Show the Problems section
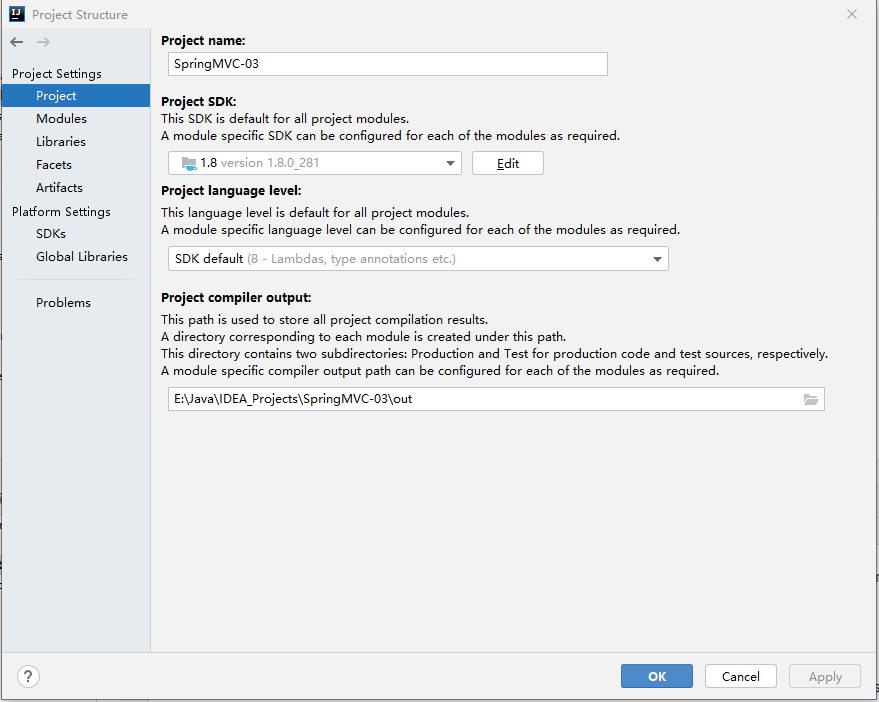This screenshot has height=702, width=879. [63, 303]
